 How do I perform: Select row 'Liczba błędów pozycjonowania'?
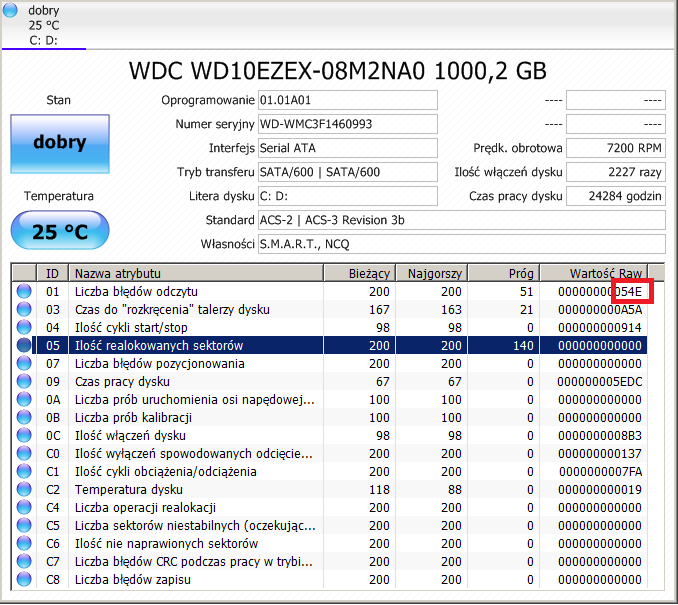click(x=329, y=364)
